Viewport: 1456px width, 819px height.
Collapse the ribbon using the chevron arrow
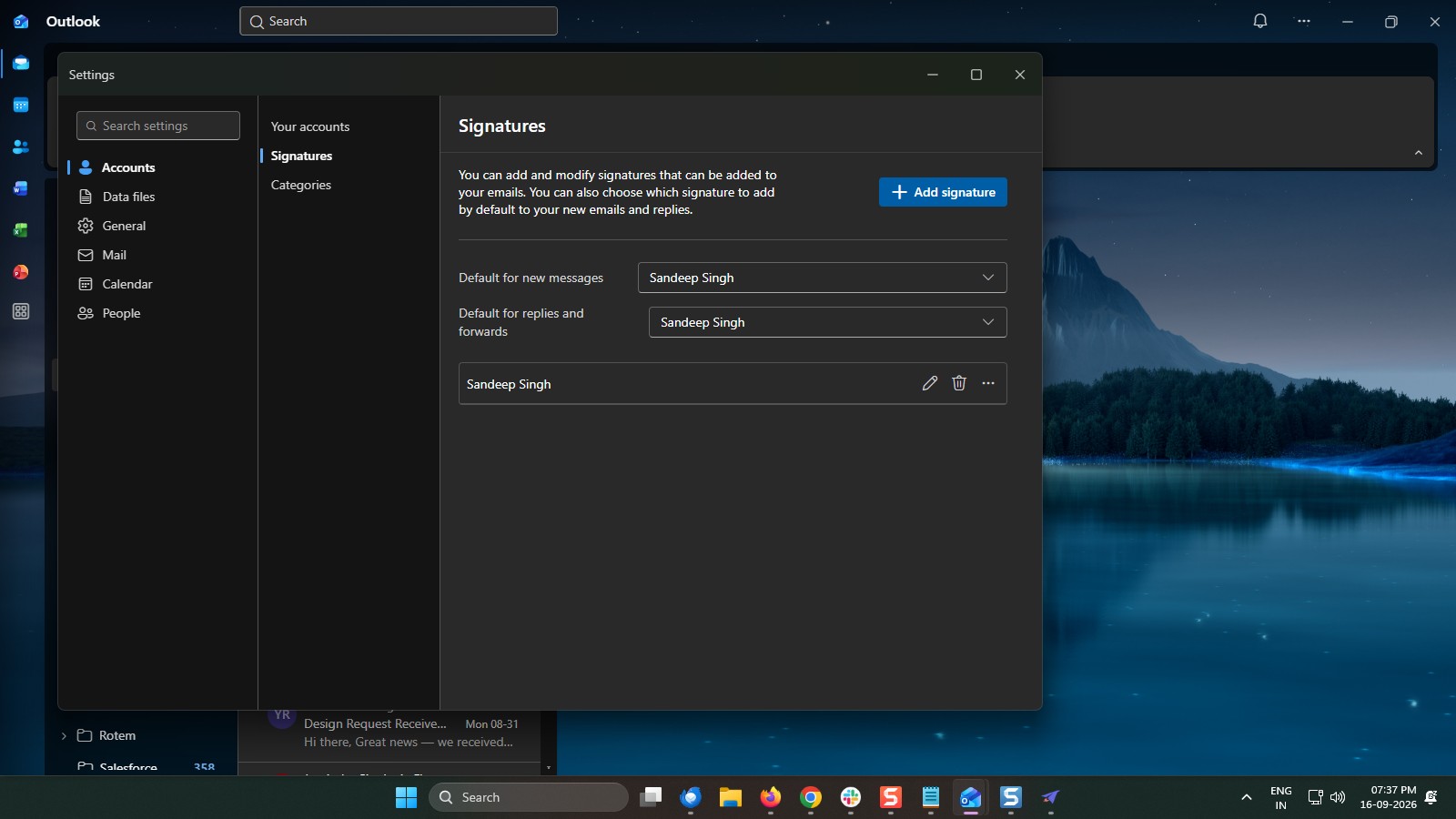(x=1419, y=153)
